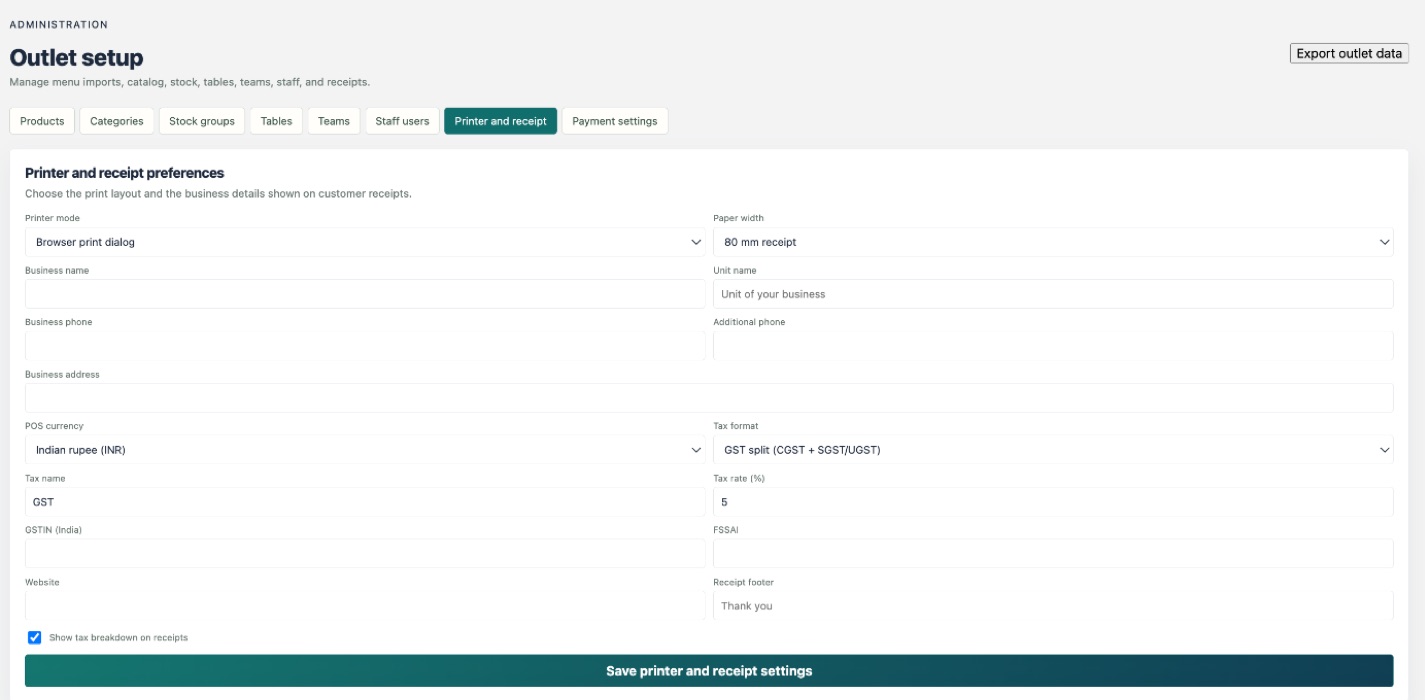
Task: Switch to the Payment settings tab
Action: coord(615,121)
